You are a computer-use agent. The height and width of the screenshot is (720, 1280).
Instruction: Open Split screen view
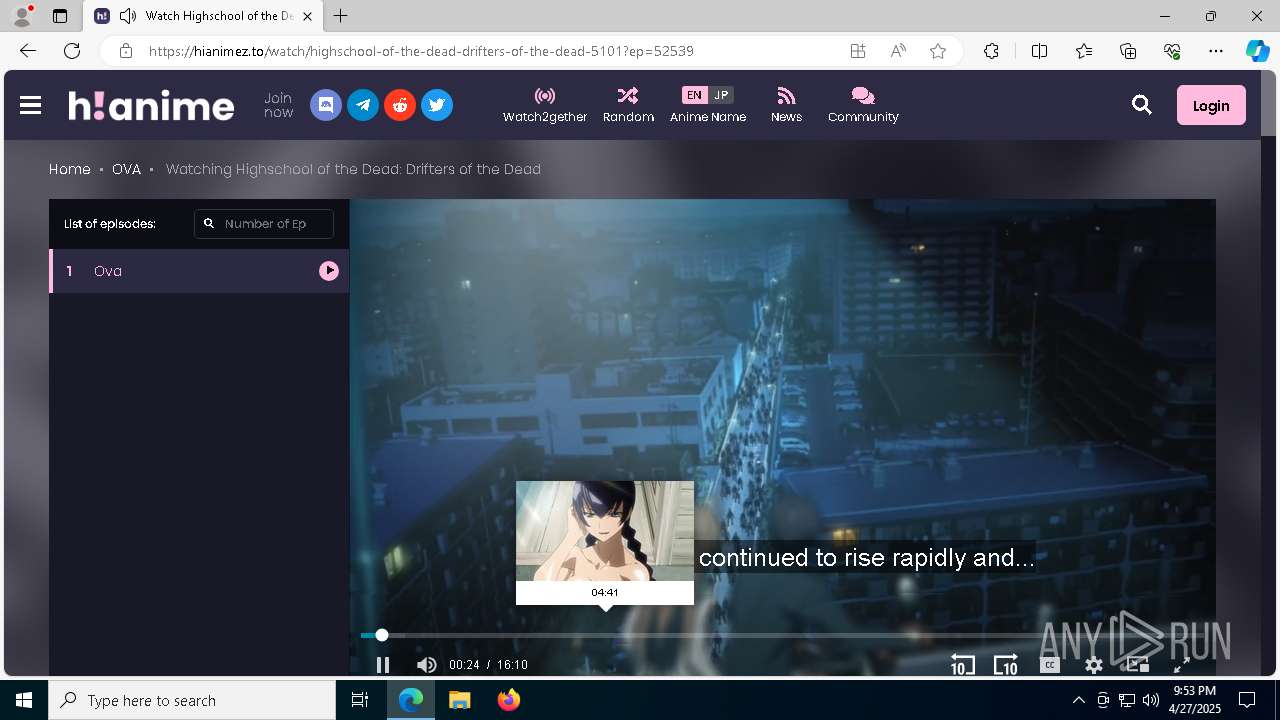pos(1039,51)
